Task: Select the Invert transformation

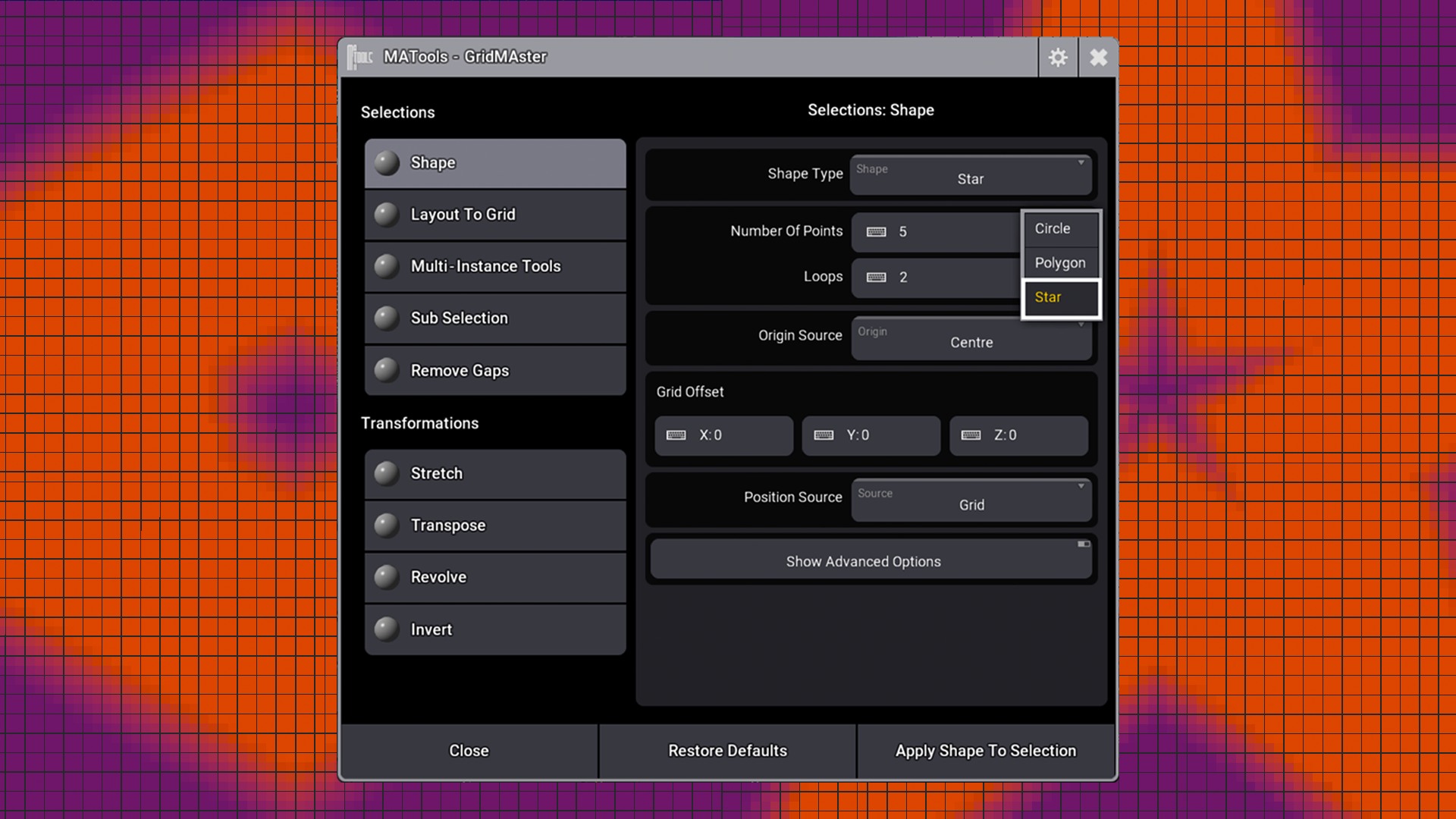Action: click(495, 629)
